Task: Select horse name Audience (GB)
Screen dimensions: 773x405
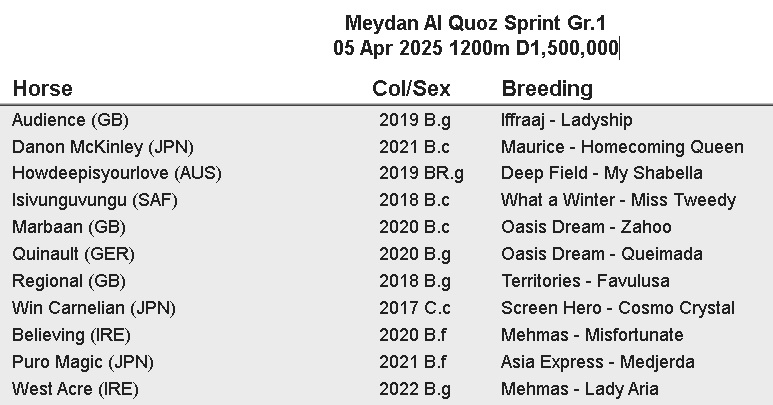Action: click(x=70, y=120)
